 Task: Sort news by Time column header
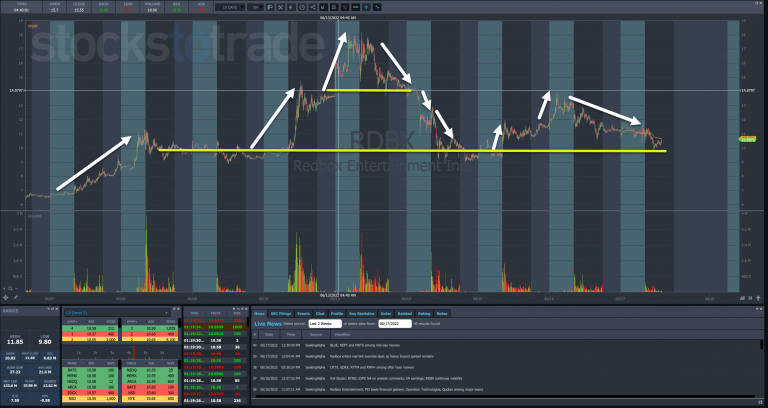tap(291, 335)
